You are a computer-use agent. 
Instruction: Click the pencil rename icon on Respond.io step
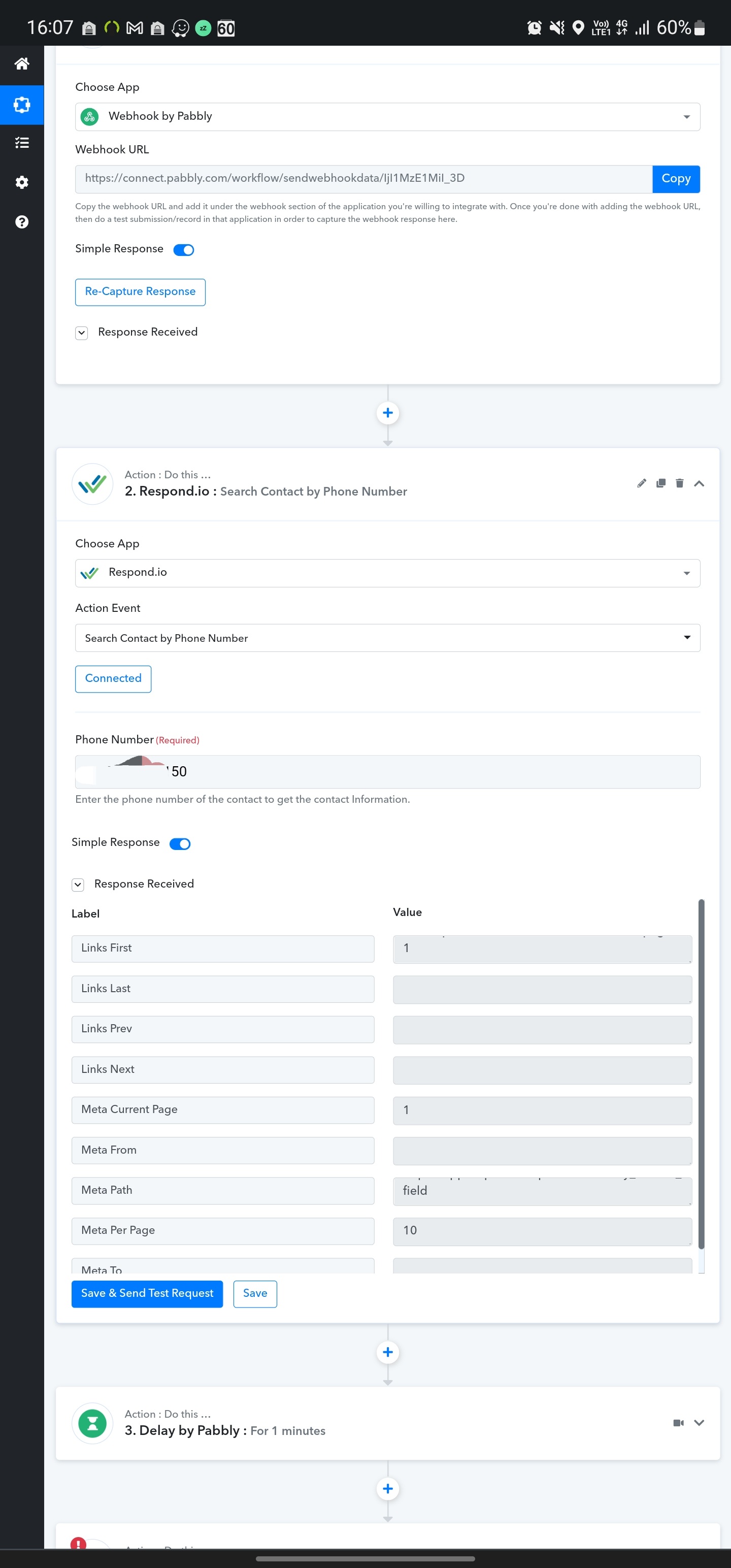642,483
